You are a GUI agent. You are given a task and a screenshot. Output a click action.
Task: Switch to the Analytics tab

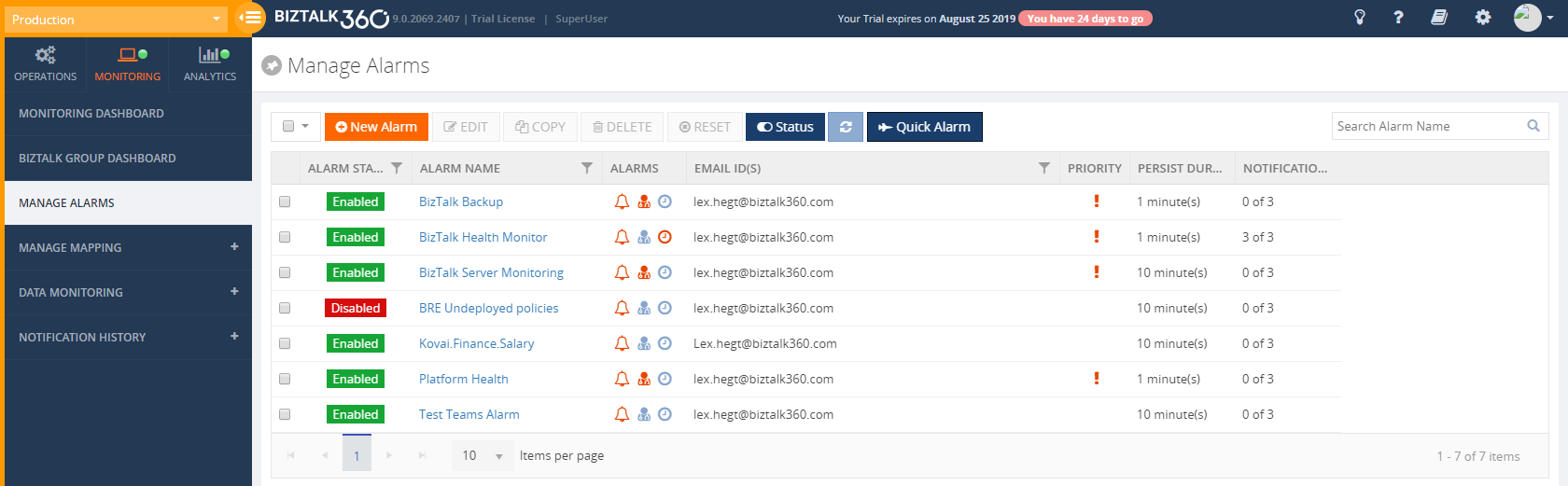tap(210, 64)
